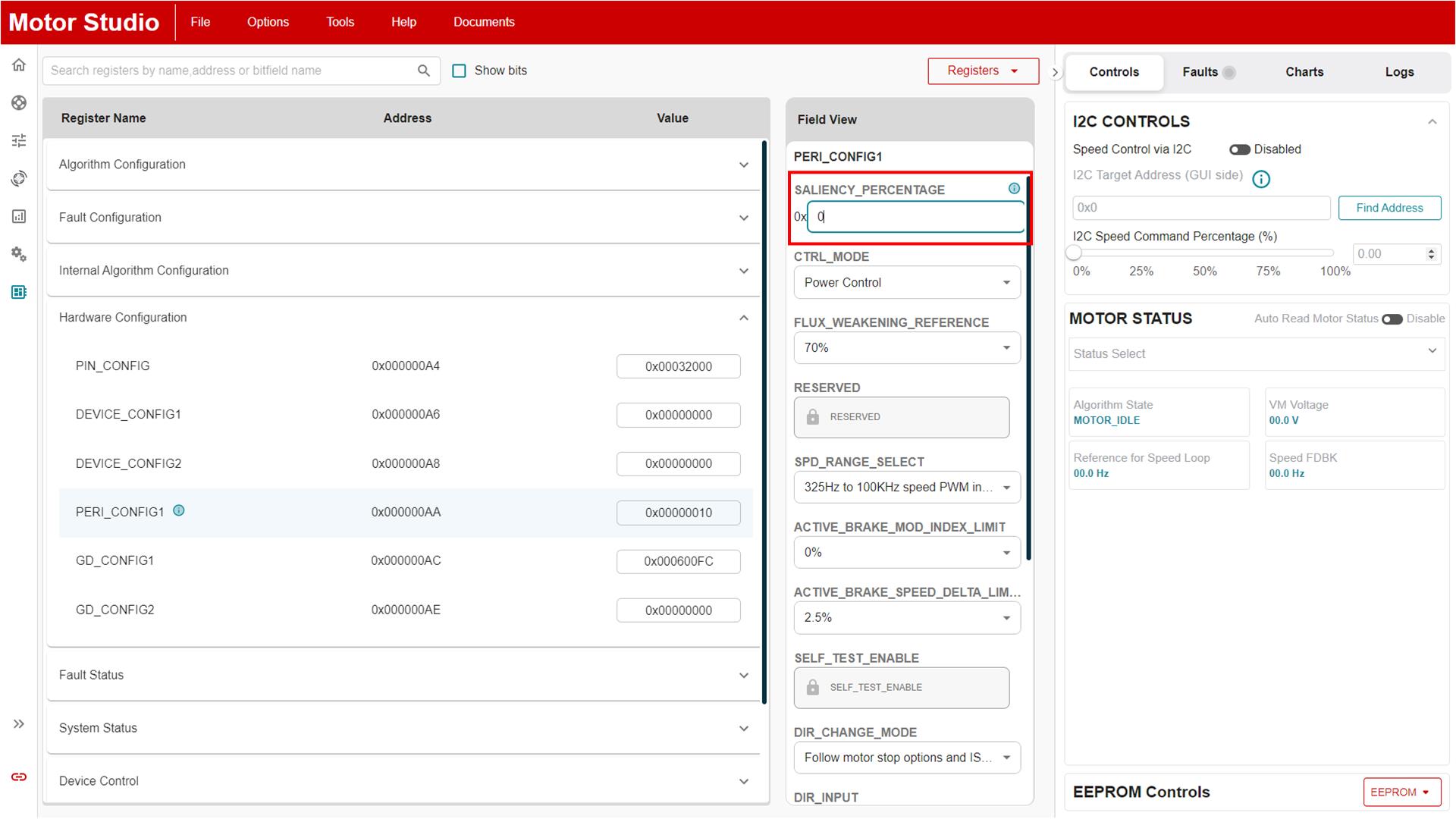Open the tuning sliders sidebar icon

[19, 140]
